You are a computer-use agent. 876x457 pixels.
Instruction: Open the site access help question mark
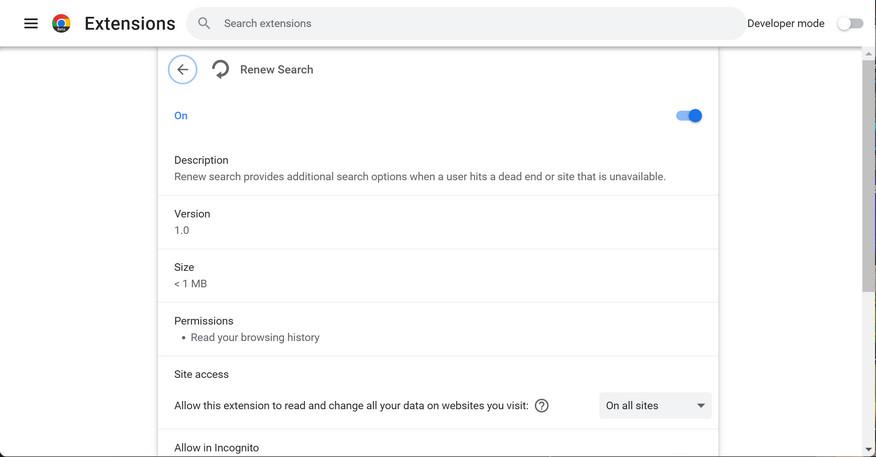(542, 405)
